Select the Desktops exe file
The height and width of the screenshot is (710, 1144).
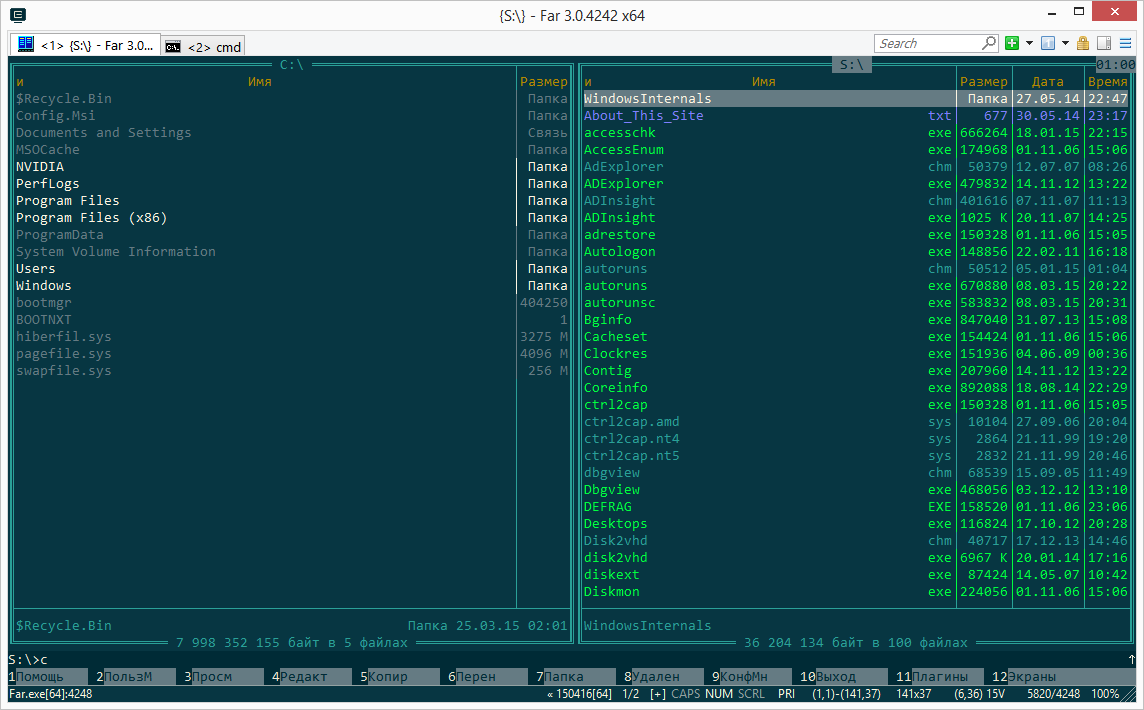[855, 524]
